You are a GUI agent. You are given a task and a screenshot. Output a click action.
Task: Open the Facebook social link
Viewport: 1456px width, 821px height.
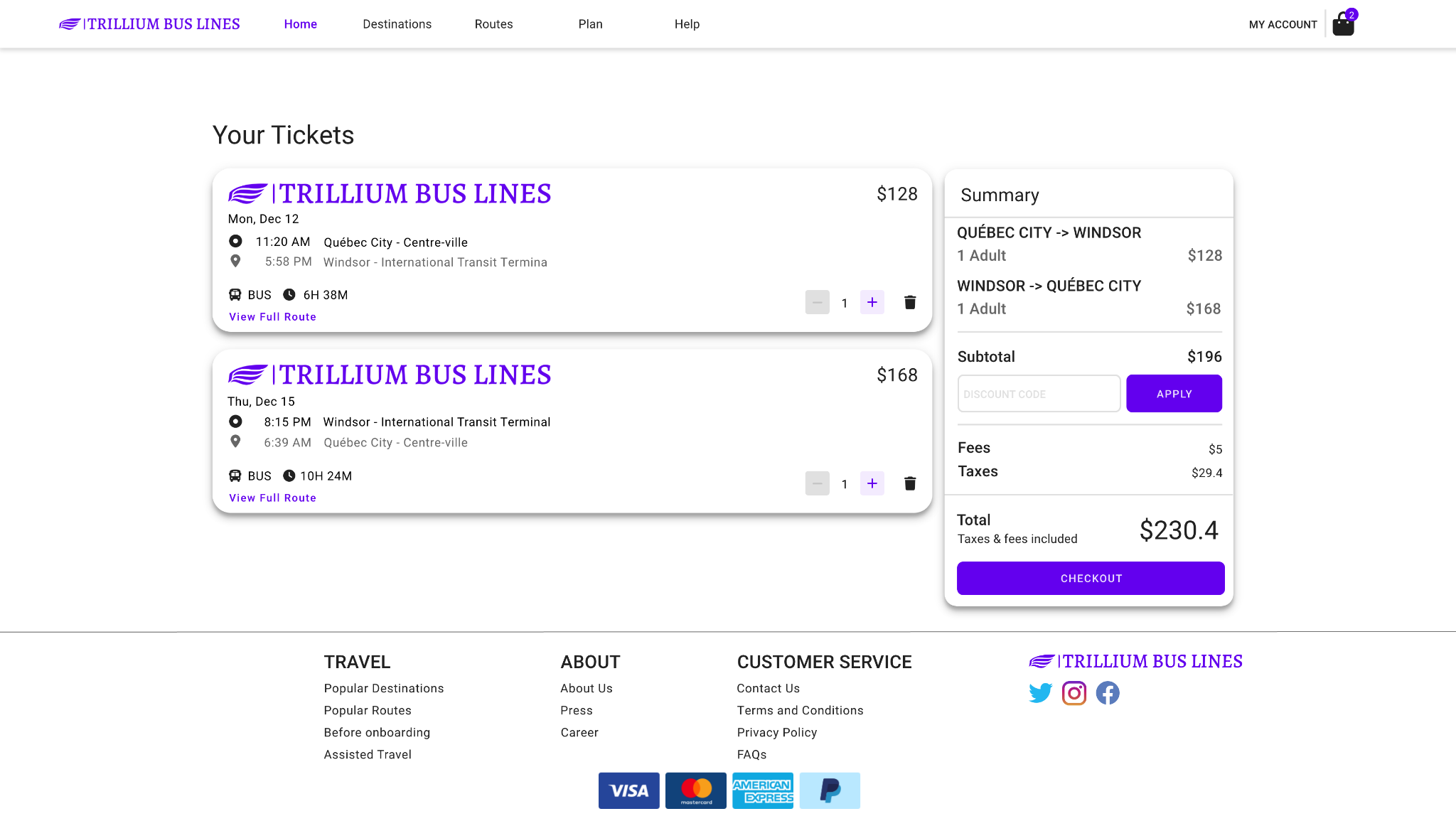pos(1107,692)
